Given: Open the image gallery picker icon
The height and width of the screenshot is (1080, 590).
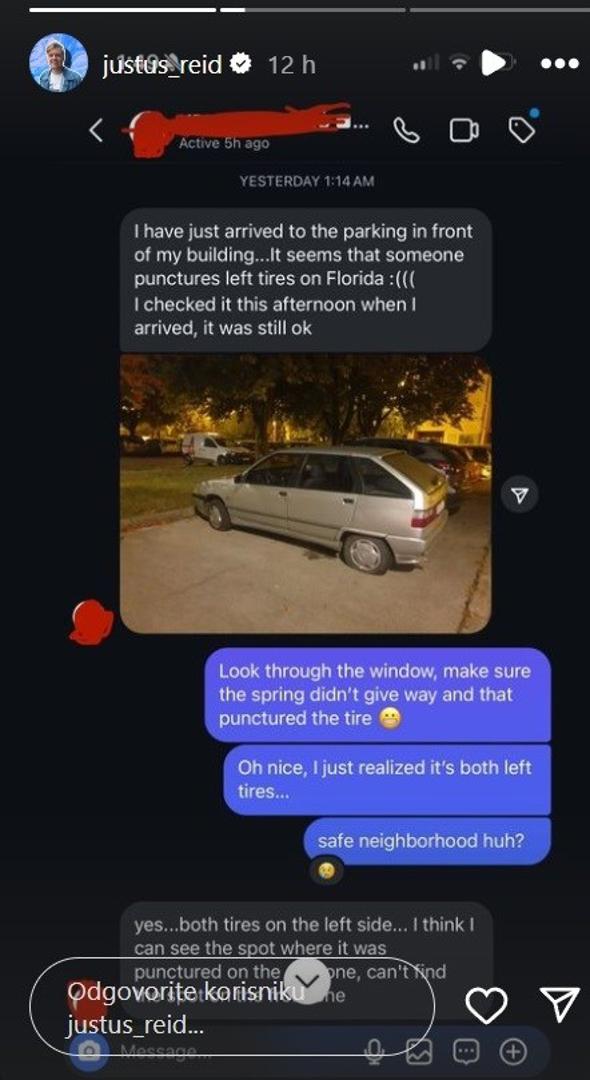Looking at the screenshot, I should (x=419, y=1051).
